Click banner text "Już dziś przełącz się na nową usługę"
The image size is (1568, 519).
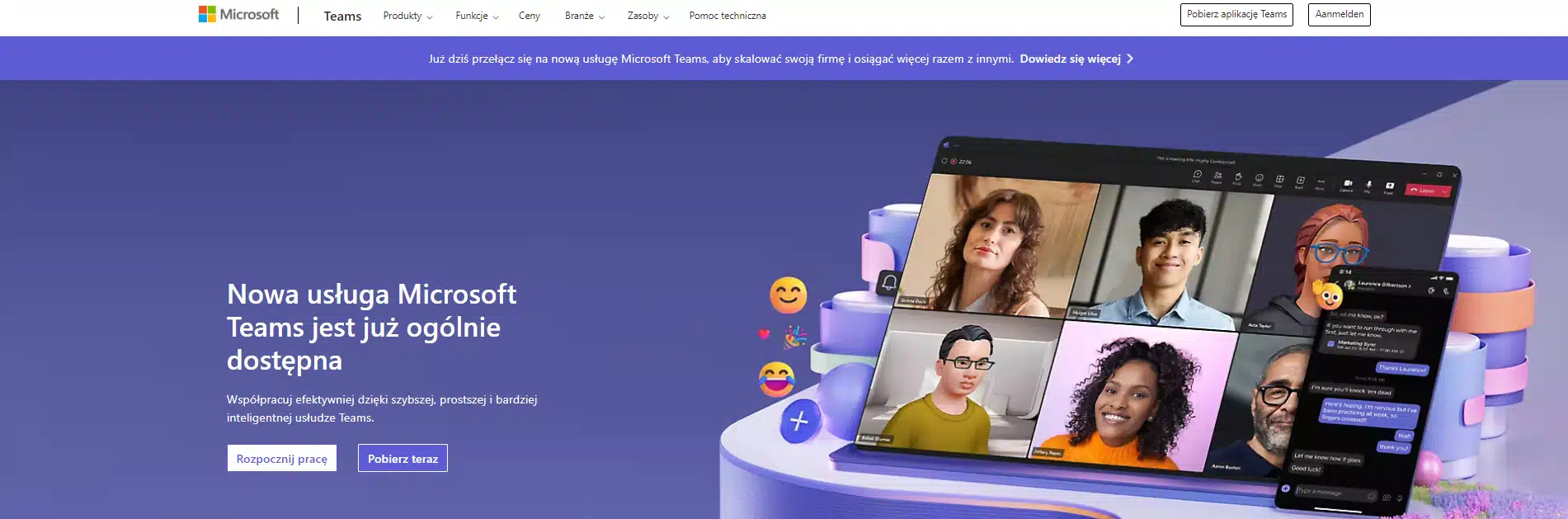(522, 59)
